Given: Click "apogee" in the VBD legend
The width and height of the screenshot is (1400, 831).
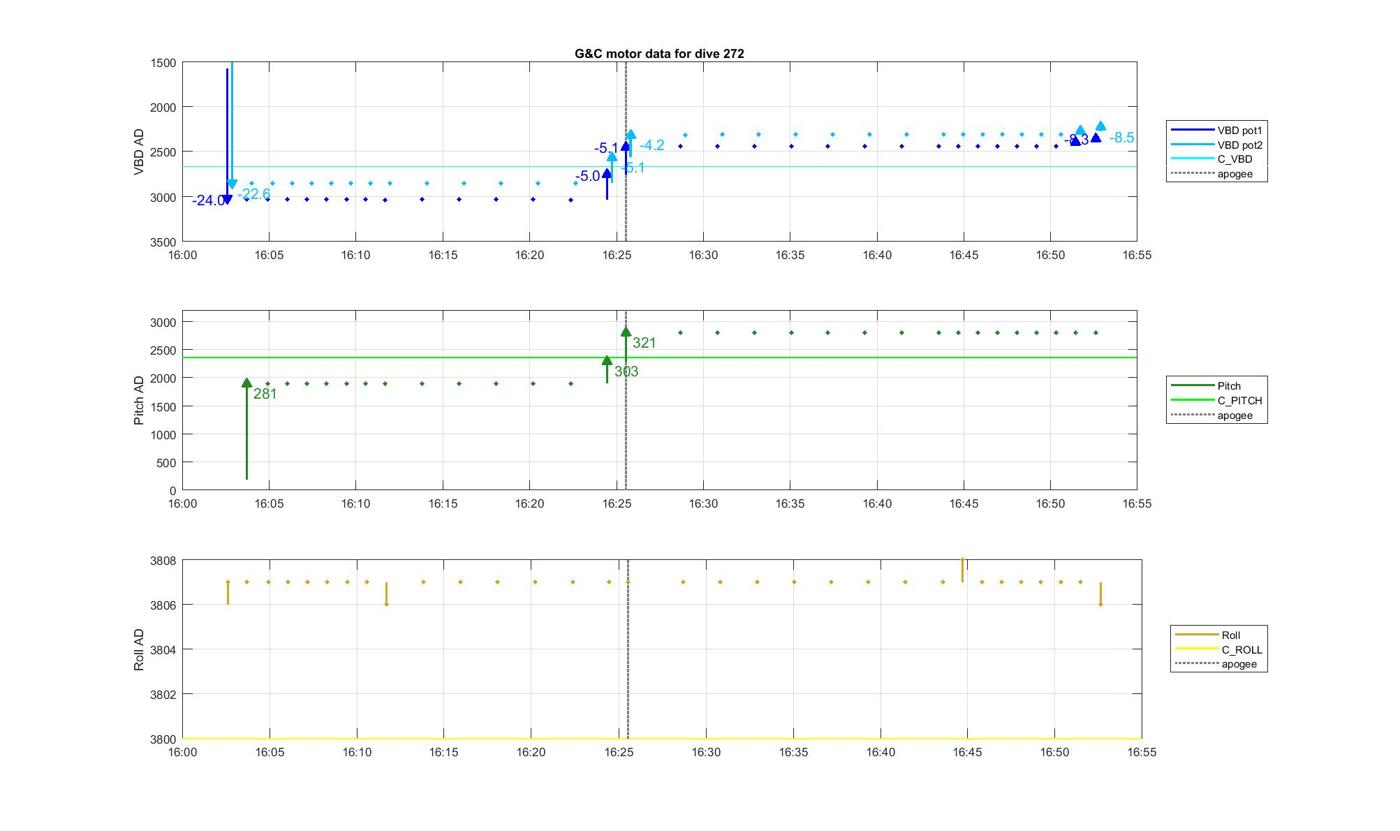Looking at the screenshot, I should click(1212, 174).
